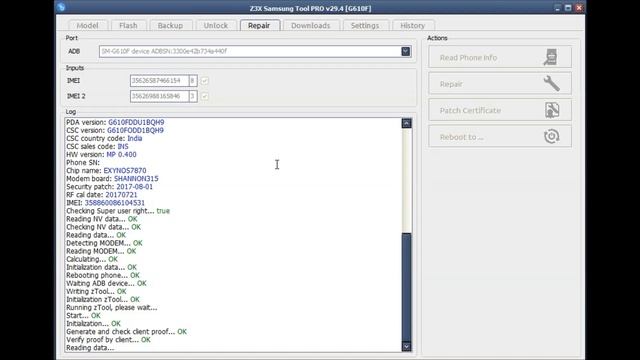Click the circular reboot icon
This screenshot has width=640, height=360.
551,136
